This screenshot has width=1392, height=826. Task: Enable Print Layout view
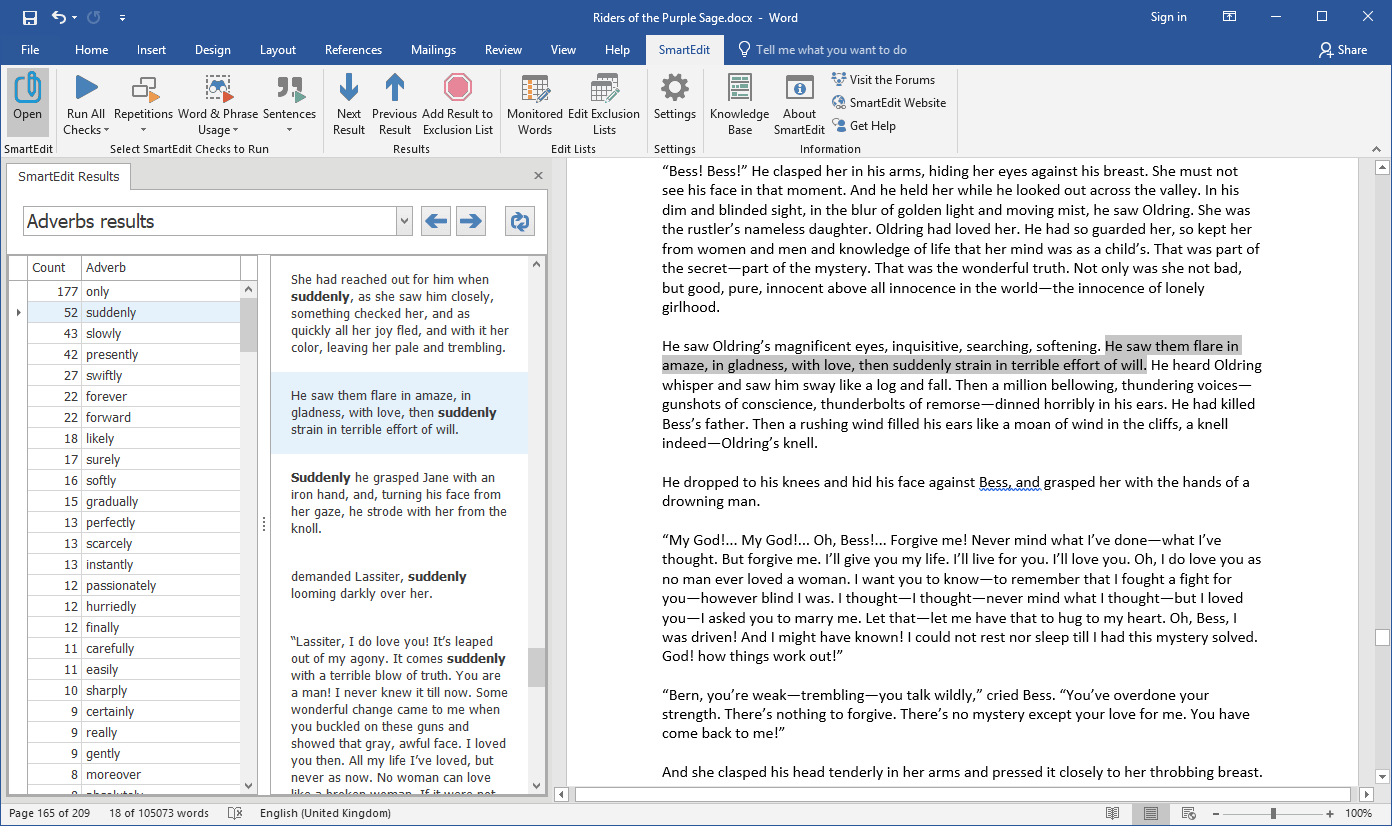tap(1150, 813)
